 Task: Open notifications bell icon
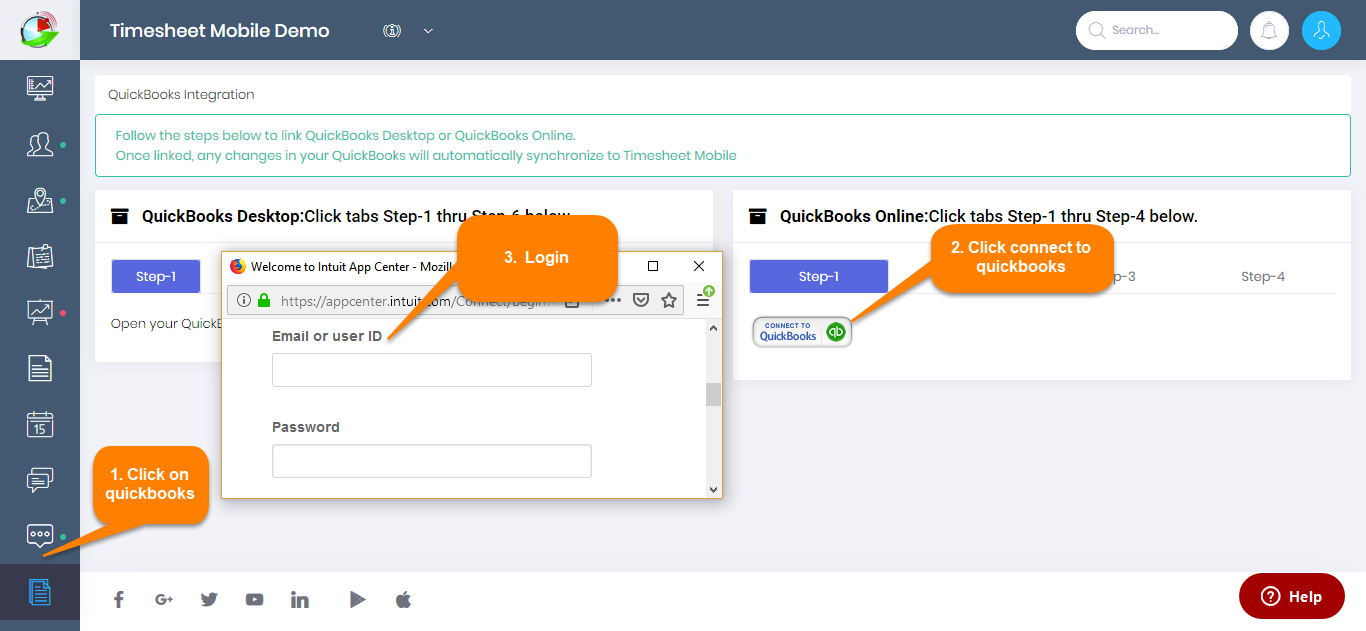point(1269,30)
